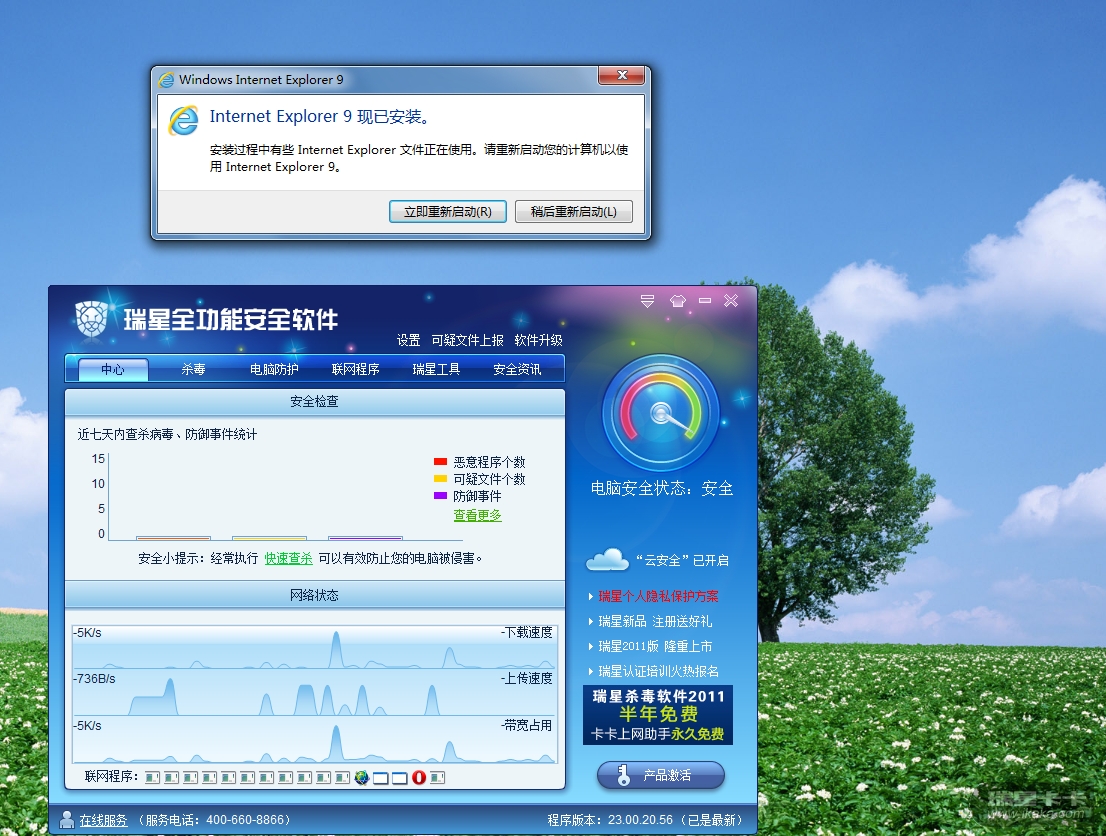The image size is (1106, 836).
Task: Click the online service person icon
Action: (x=67, y=819)
